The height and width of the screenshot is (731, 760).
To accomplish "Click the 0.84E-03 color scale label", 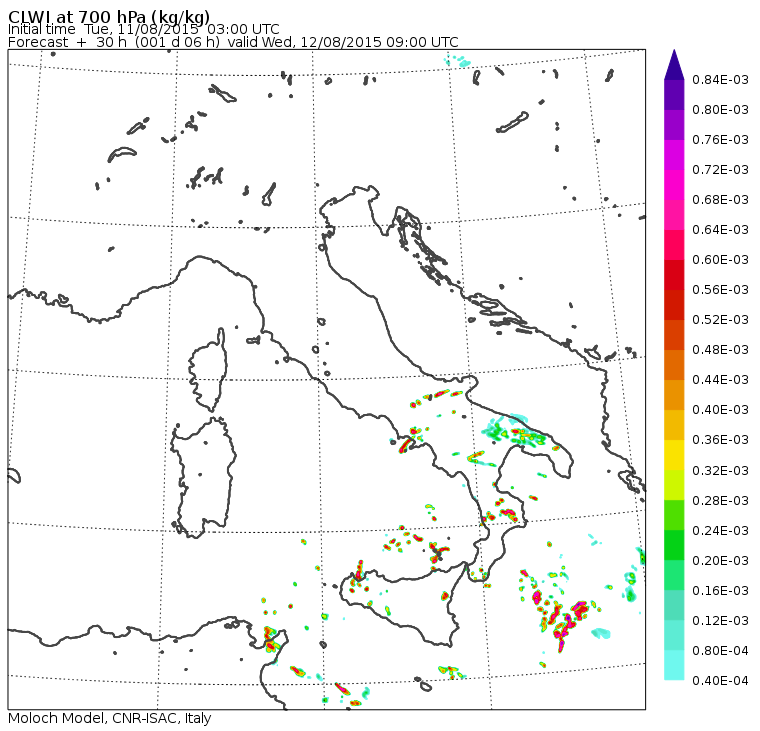I will (x=720, y=79).
